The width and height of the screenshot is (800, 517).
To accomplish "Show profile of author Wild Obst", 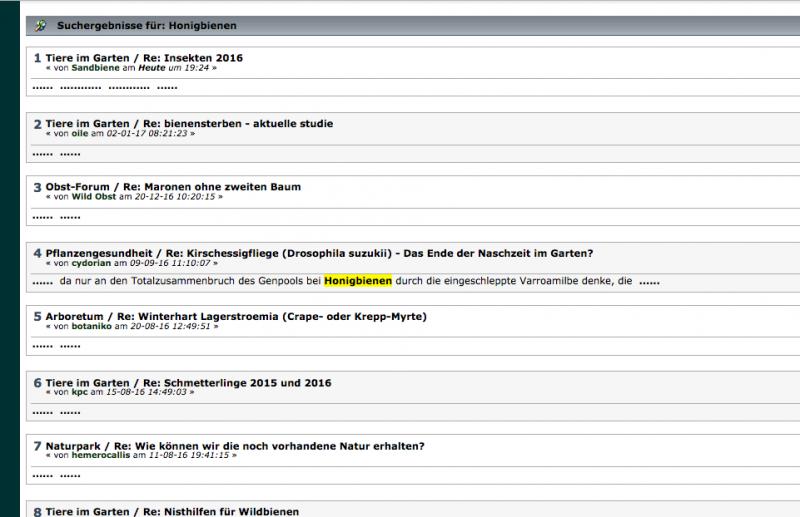I will tap(94, 197).
